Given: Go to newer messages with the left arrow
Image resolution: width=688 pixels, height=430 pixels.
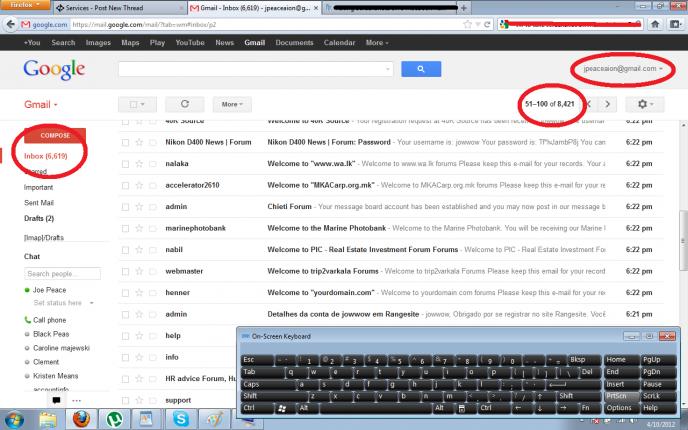Looking at the screenshot, I should coord(589,104).
